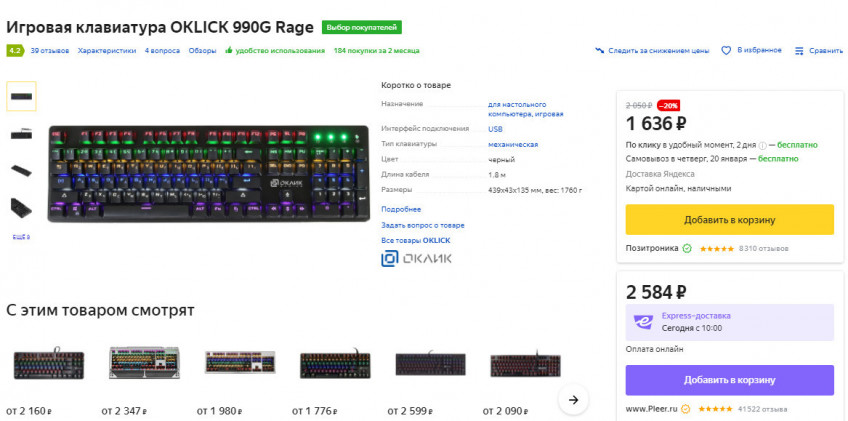Click the www.Pleer.ru seller name
This screenshot has width=848, height=421.
click(651, 409)
